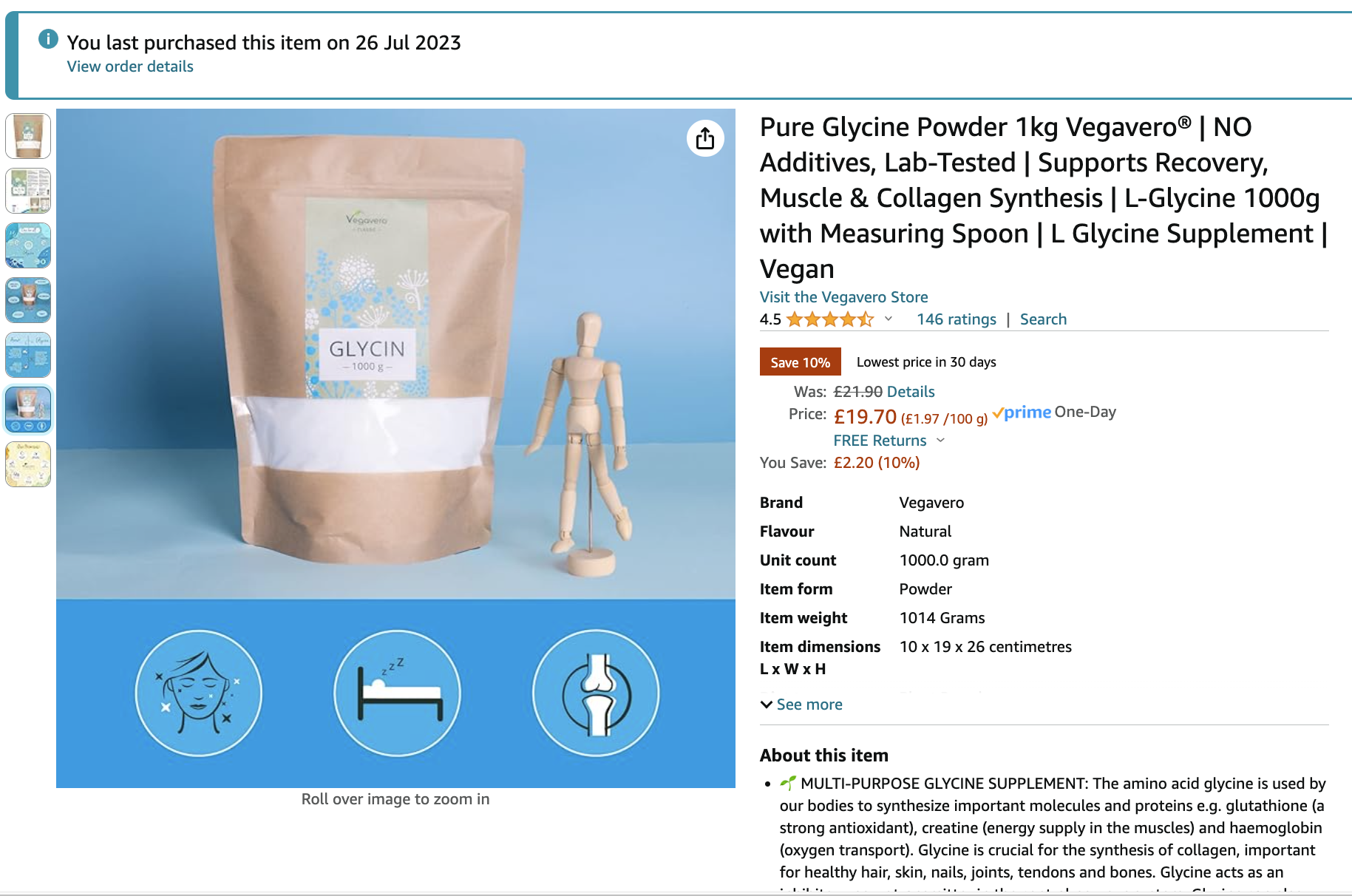
Task: Click the main Glycin product image
Action: [395, 448]
